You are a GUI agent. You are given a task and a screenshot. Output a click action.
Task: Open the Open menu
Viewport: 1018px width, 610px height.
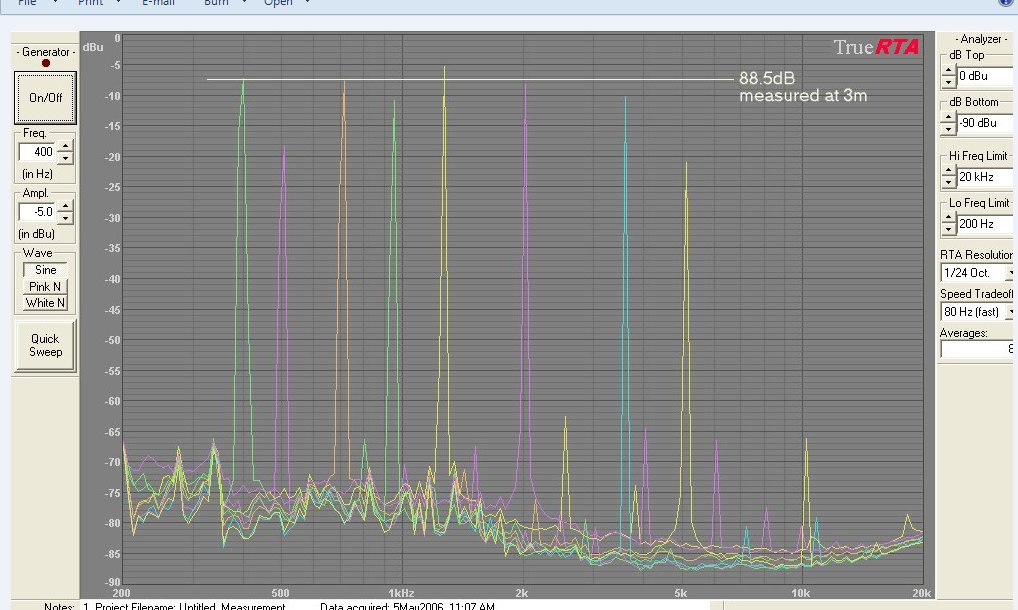pos(278,3)
